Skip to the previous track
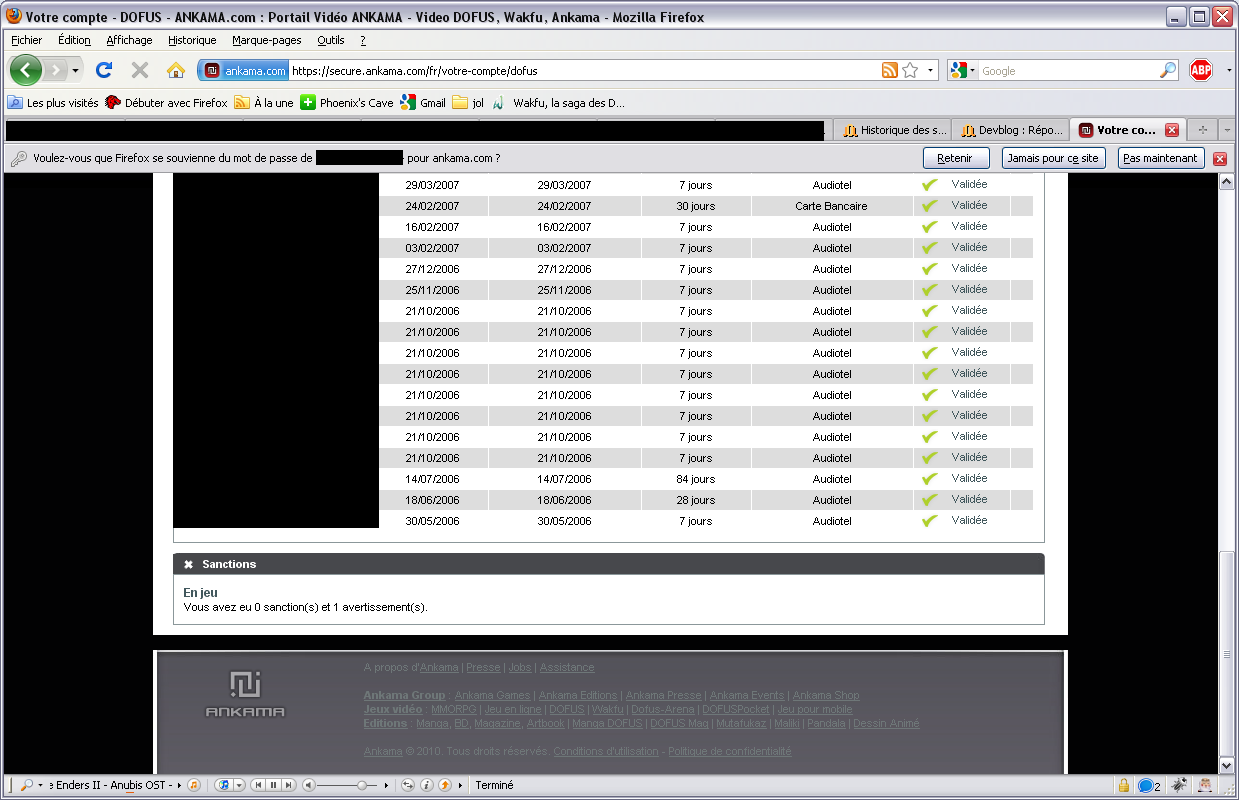 click(x=258, y=785)
